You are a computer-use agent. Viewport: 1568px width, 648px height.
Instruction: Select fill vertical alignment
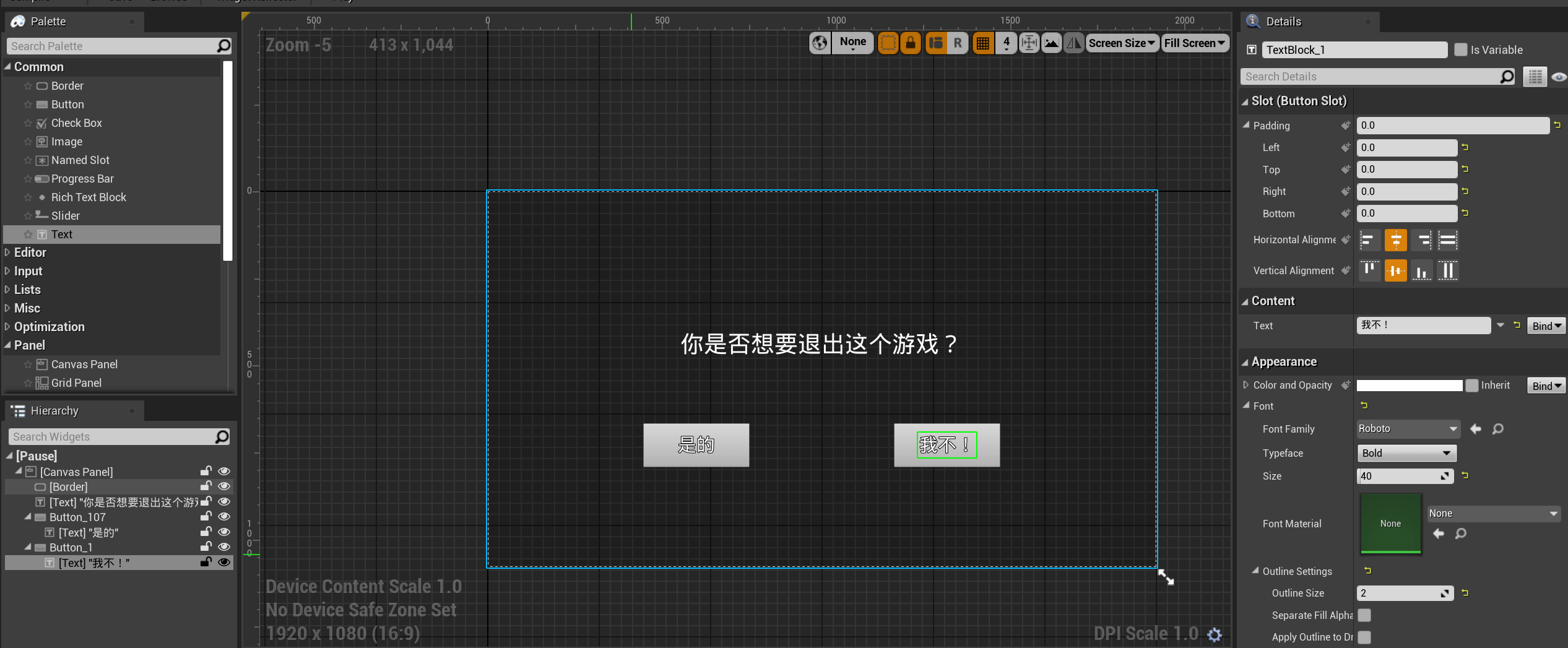(x=1448, y=270)
